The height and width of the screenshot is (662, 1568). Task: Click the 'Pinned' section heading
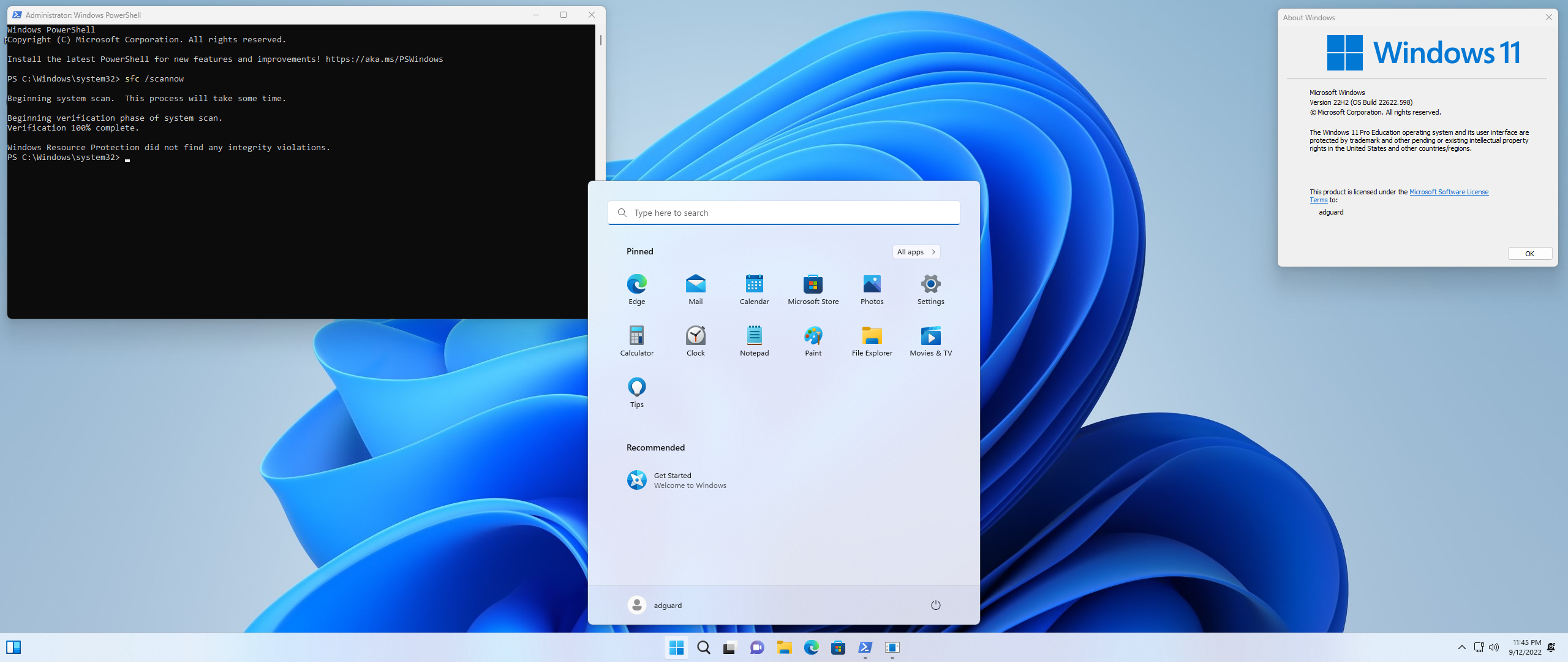tap(639, 251)
